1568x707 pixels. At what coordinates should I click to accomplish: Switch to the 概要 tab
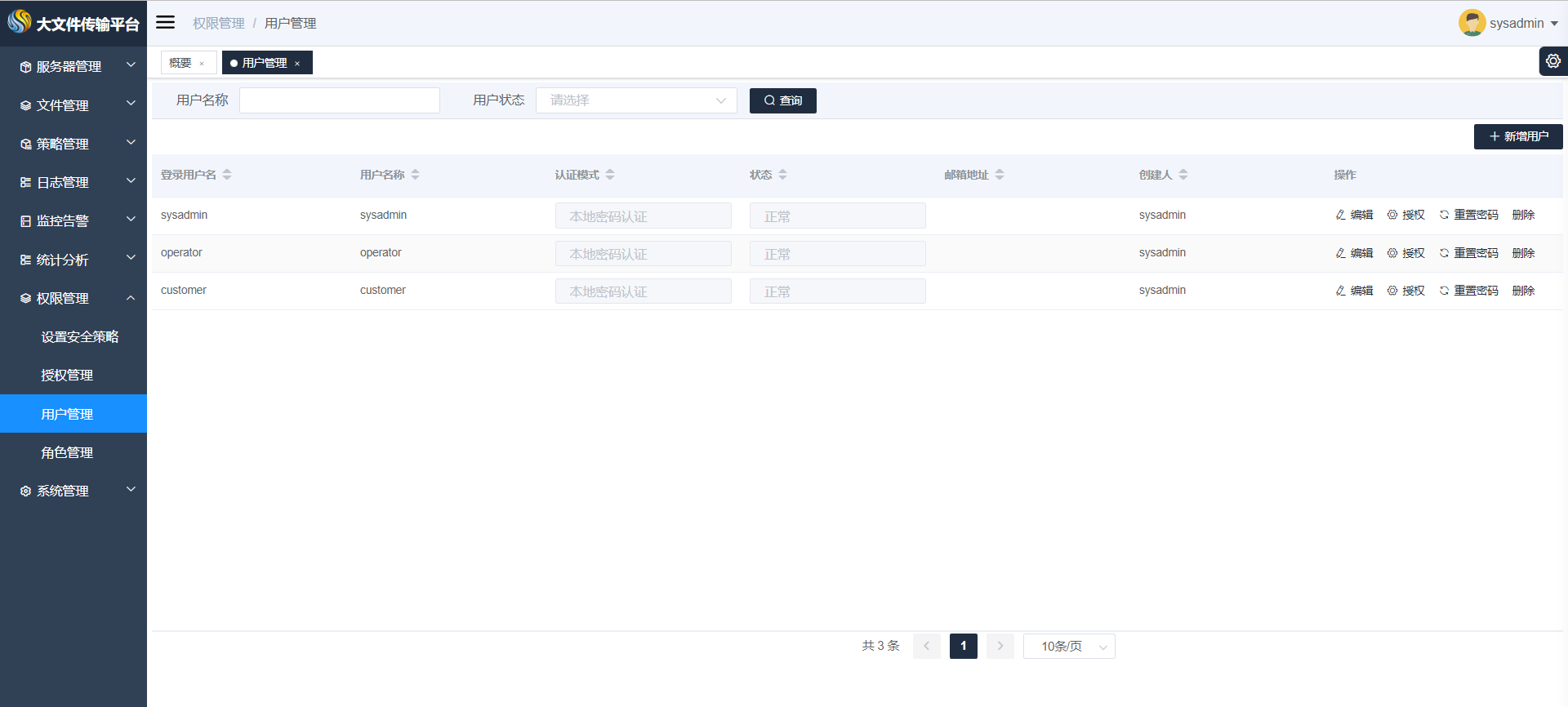pyautogui.click(x=180, y=63)
